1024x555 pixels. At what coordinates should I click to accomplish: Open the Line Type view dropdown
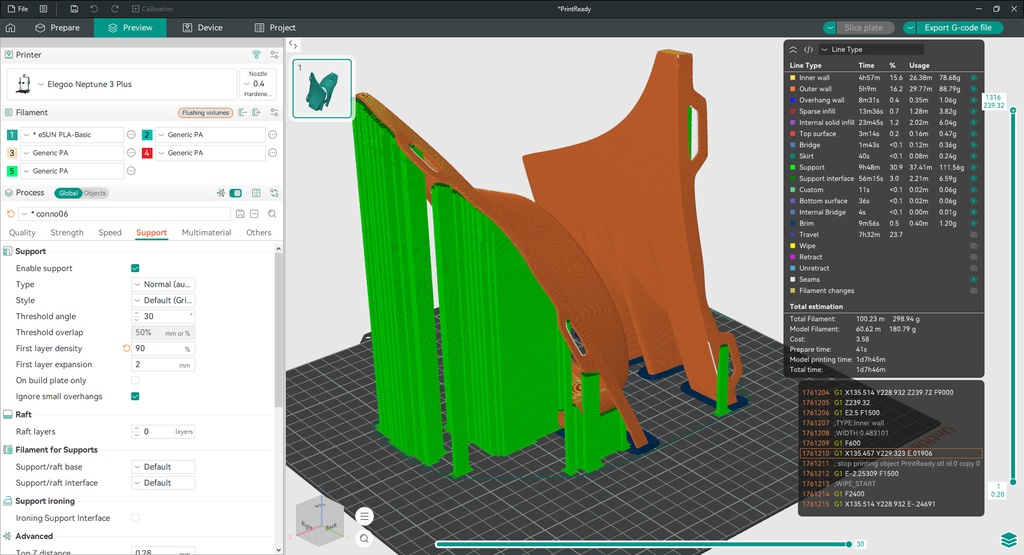pos(871,50)
